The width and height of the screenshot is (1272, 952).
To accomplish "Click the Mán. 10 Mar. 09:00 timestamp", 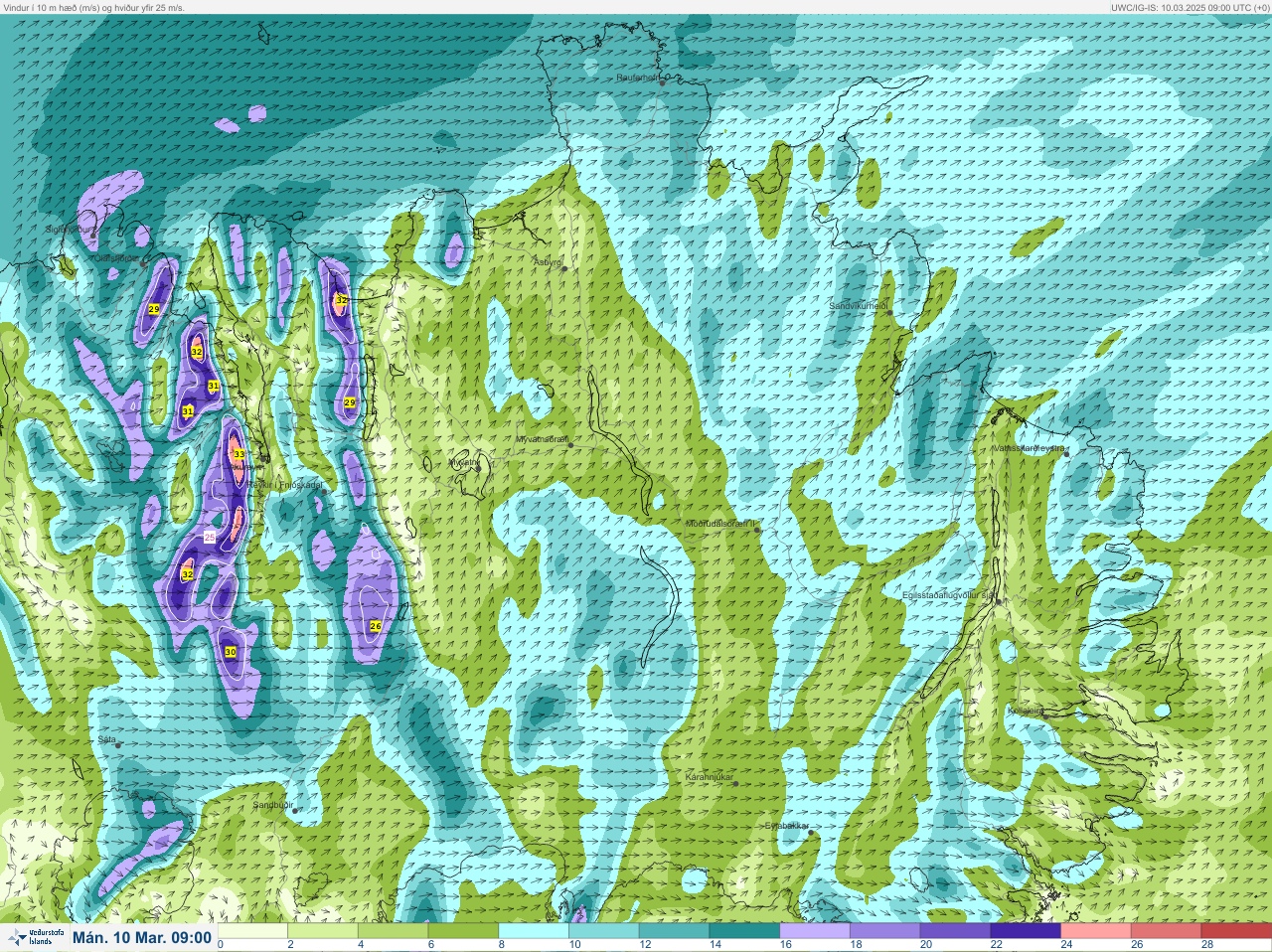I will coord(142,937).
